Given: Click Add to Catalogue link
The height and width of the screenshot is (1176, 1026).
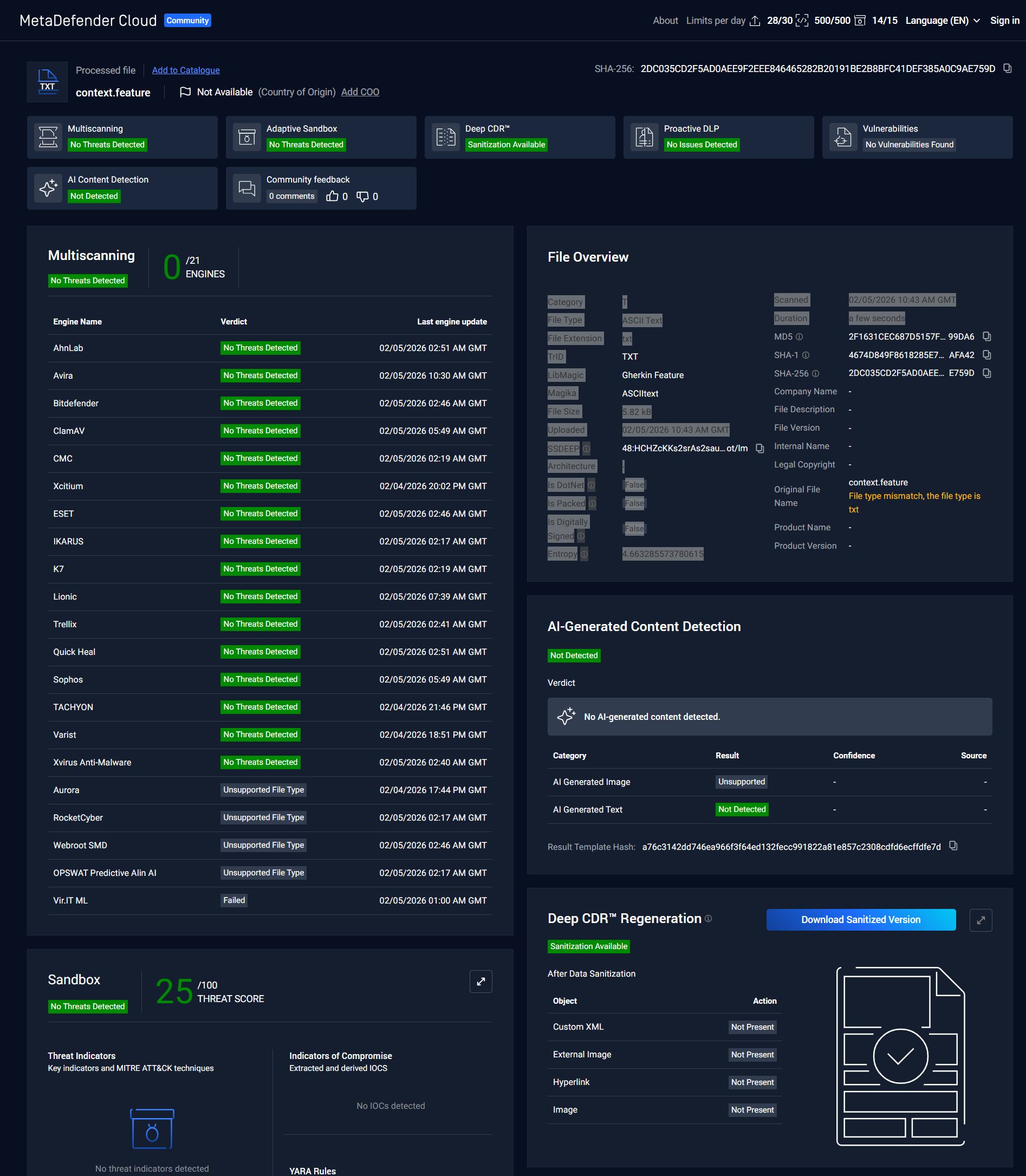Looking at the screenshot, I should [x=185, y=70].
